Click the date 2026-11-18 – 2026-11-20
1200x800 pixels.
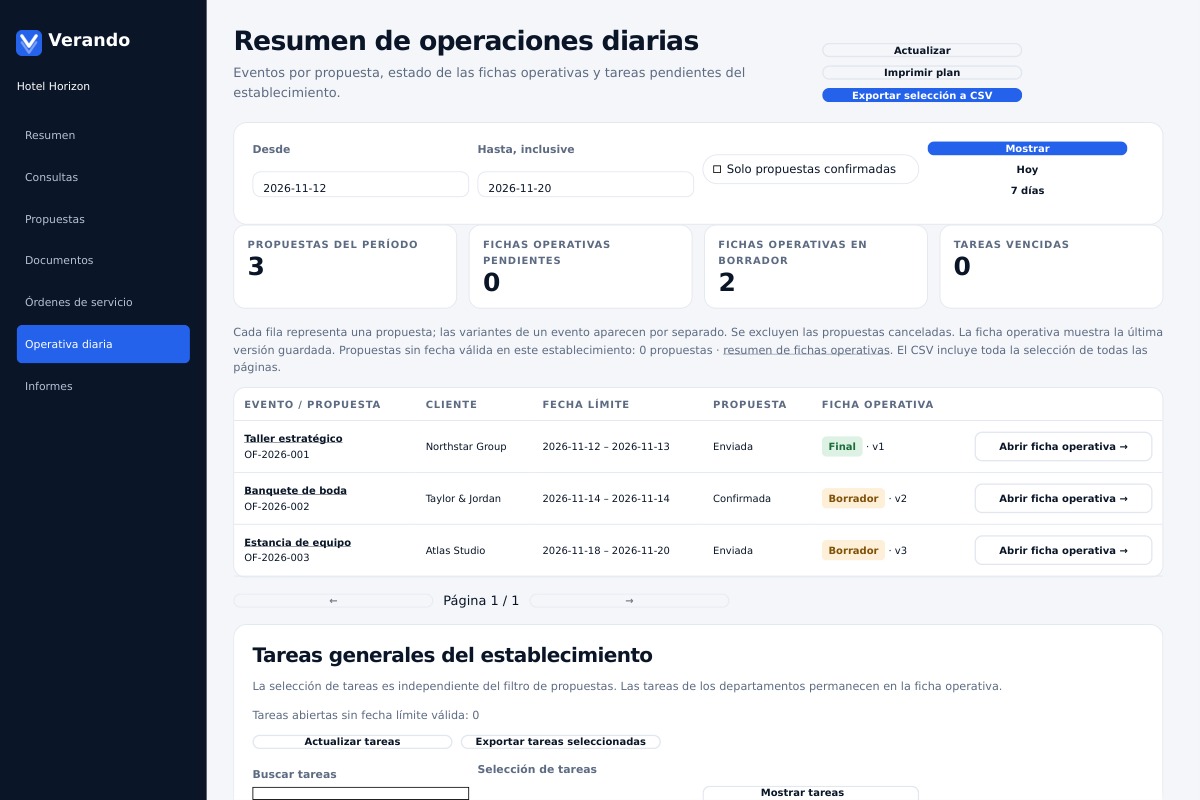coord(606,550)
